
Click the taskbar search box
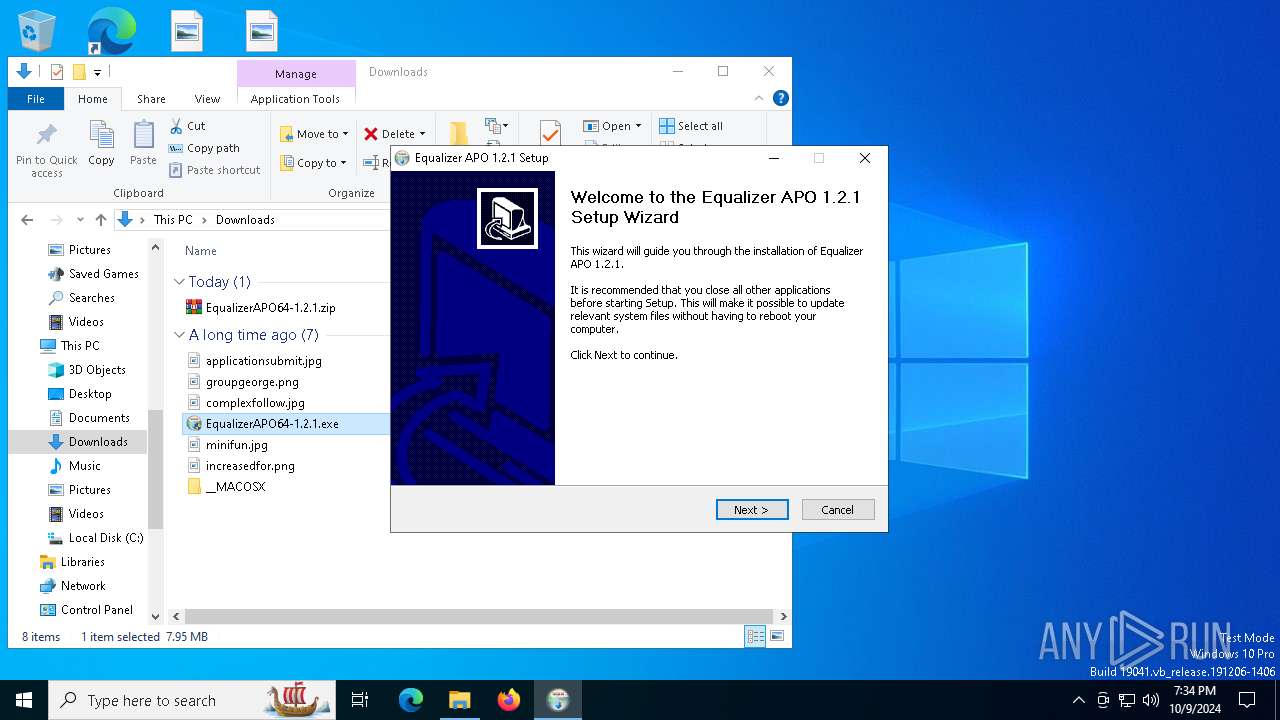click(x=192, y=700)
